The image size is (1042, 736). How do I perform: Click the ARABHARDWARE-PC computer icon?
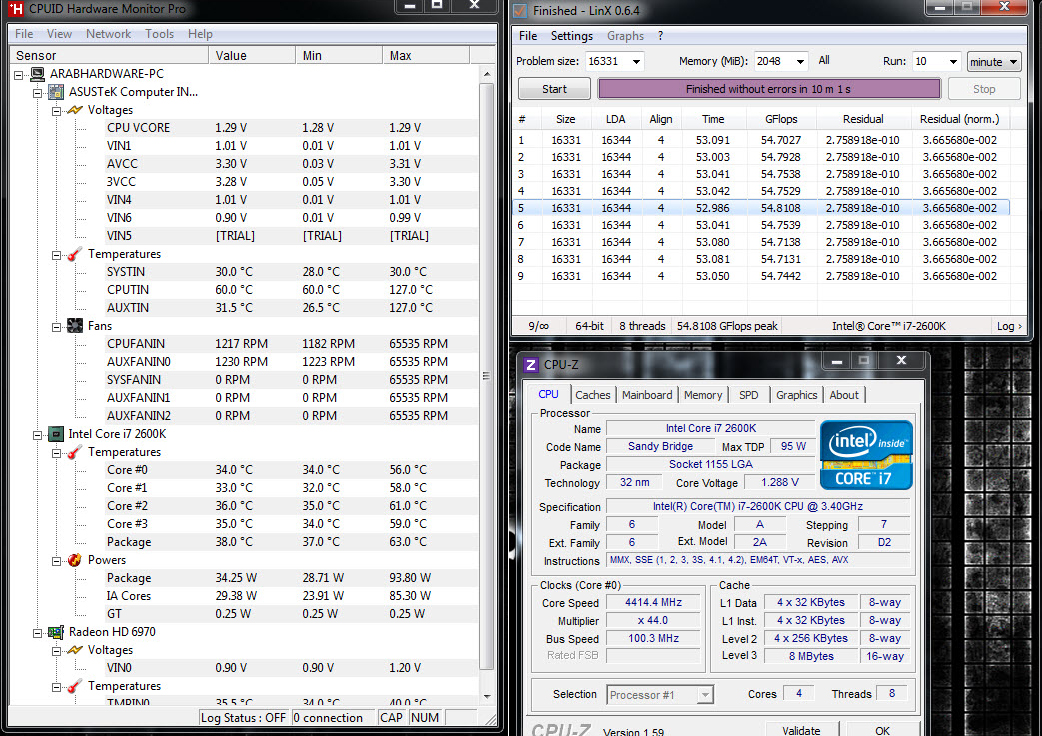[38, 74]
